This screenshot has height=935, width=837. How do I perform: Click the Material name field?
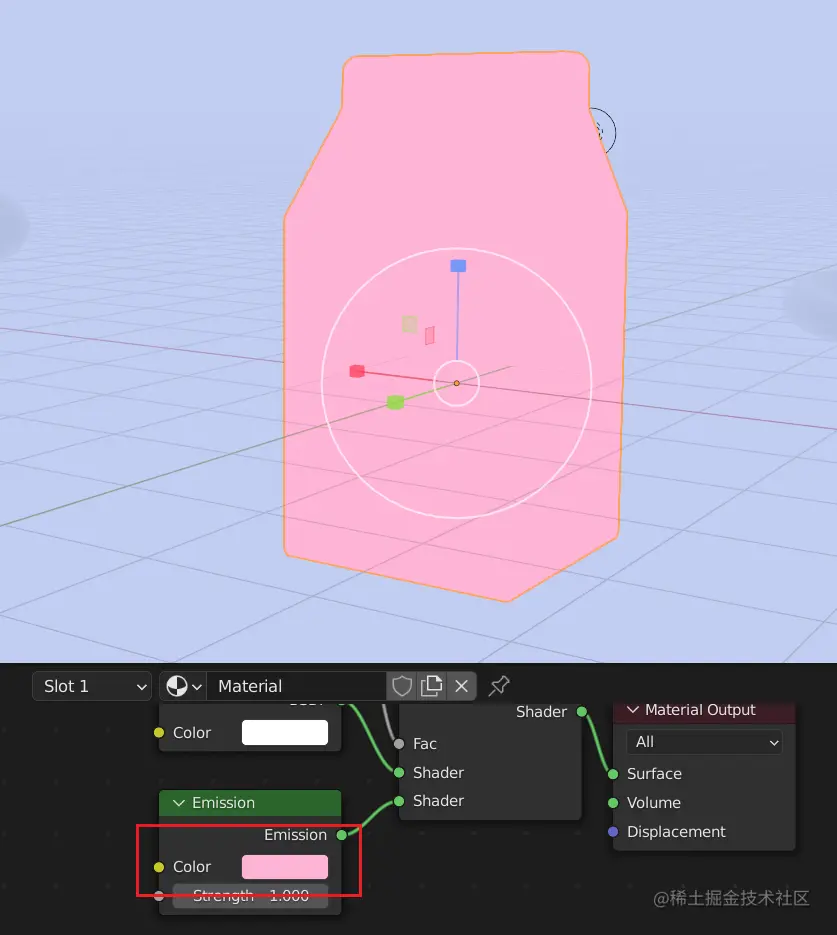pyautogui.click(x=297, y=686)
